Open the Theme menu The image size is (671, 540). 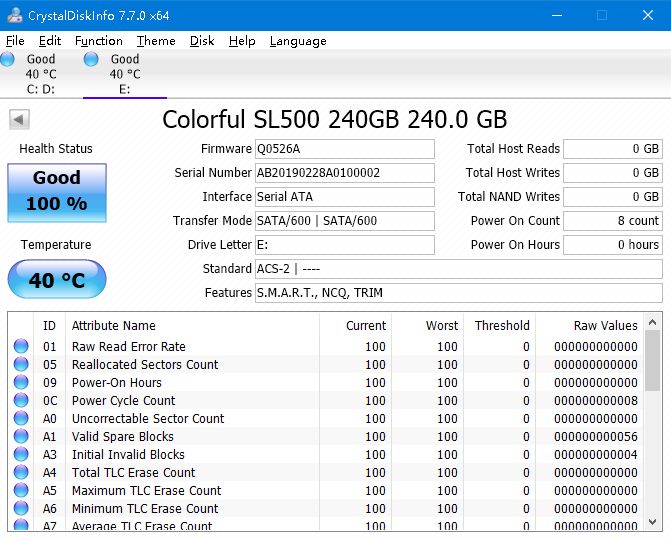(156, 41)
